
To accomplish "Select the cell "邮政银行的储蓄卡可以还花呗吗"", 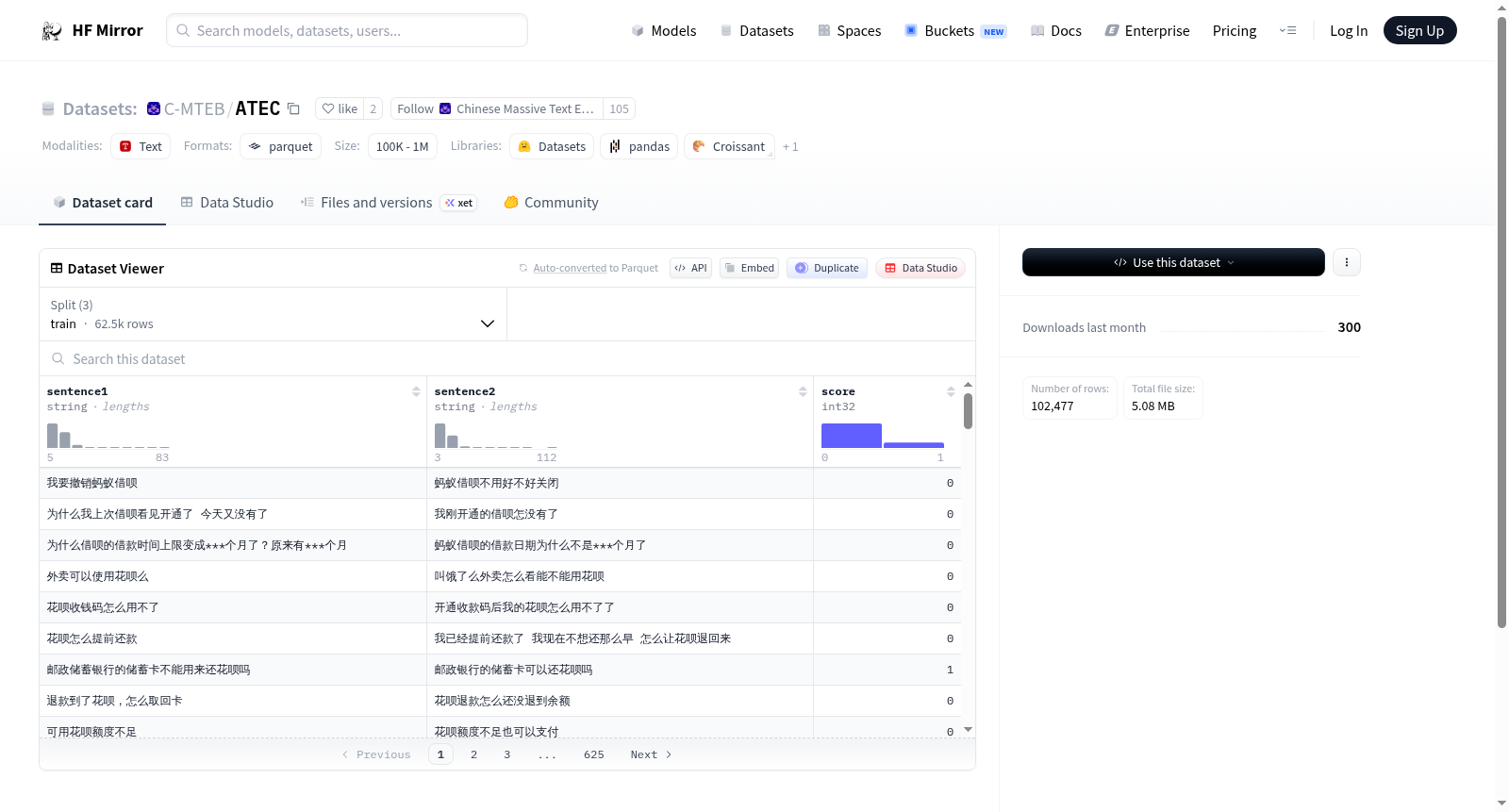I will tap(620, 670).
